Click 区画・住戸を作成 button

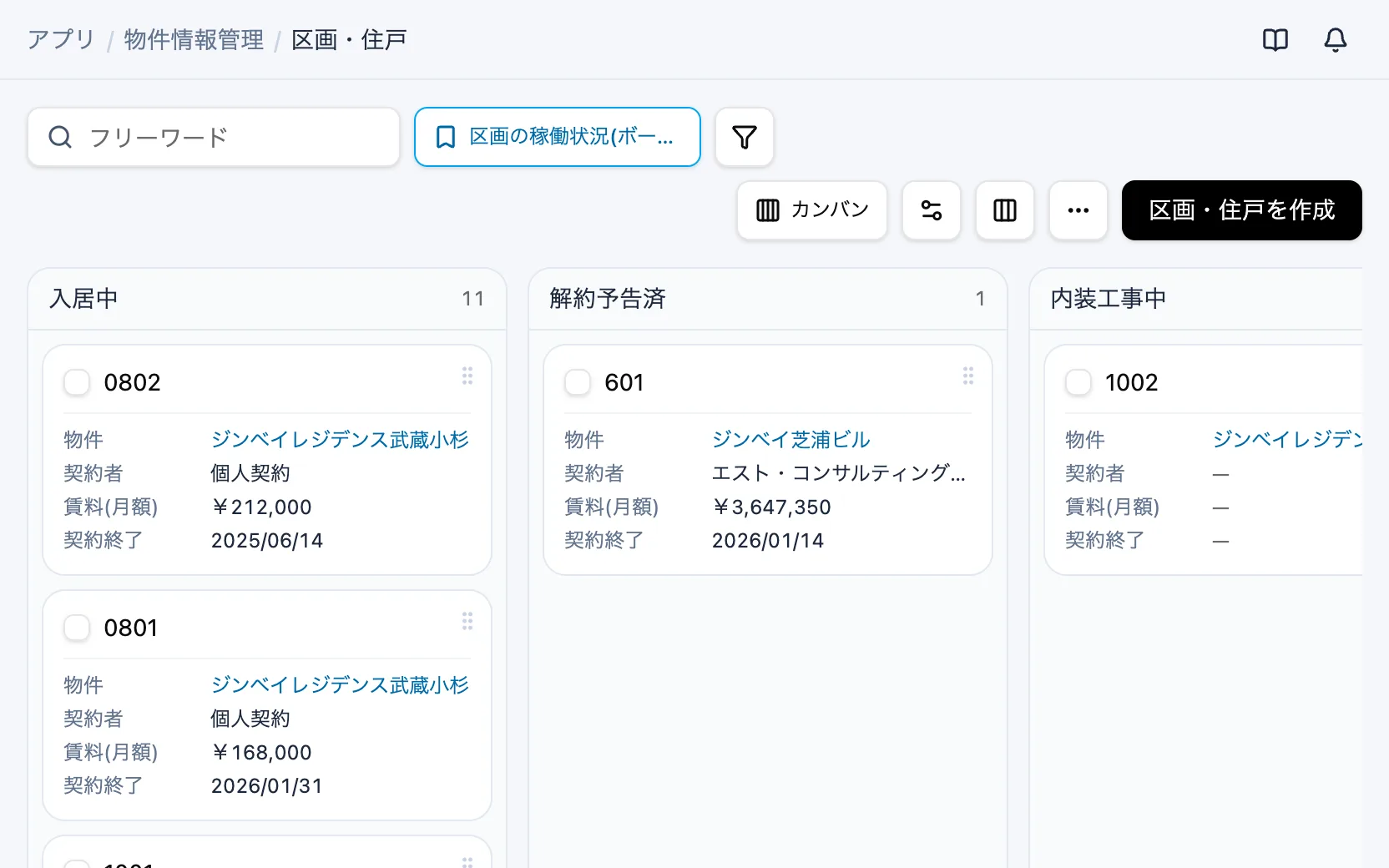pyautogui.click(x=1242, y=210)
